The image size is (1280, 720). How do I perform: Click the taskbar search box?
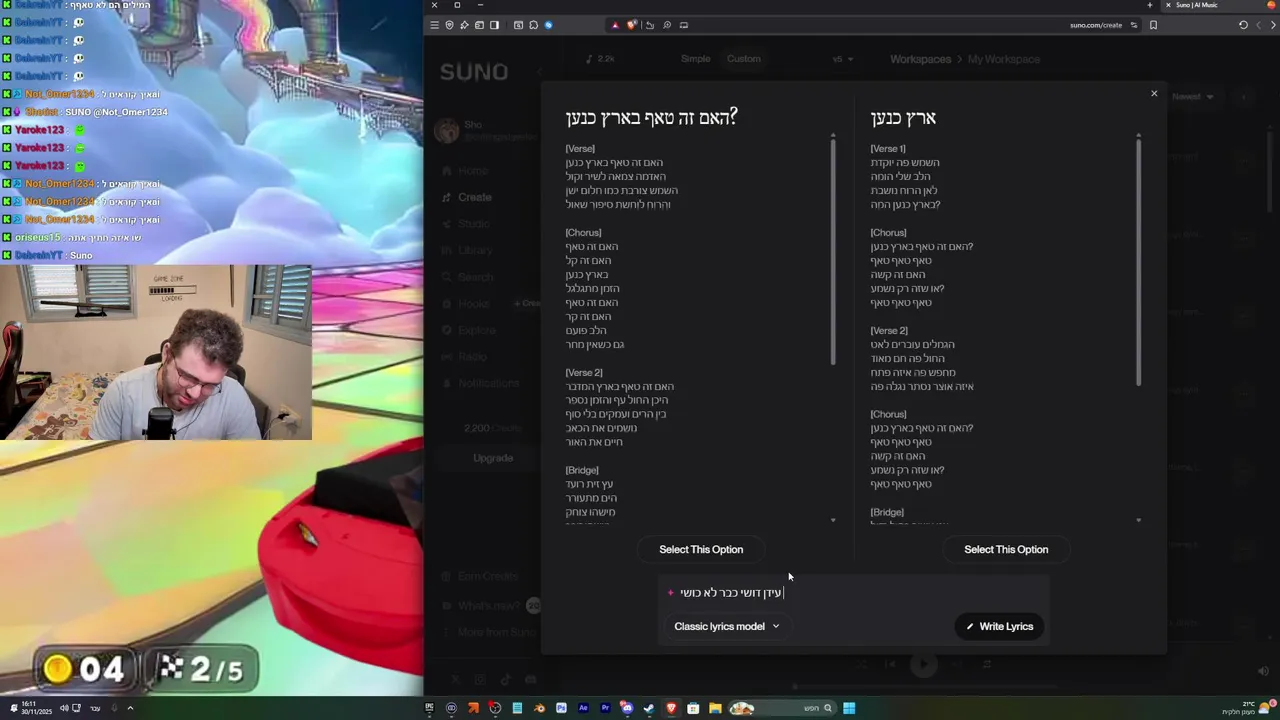click(781, 708)
